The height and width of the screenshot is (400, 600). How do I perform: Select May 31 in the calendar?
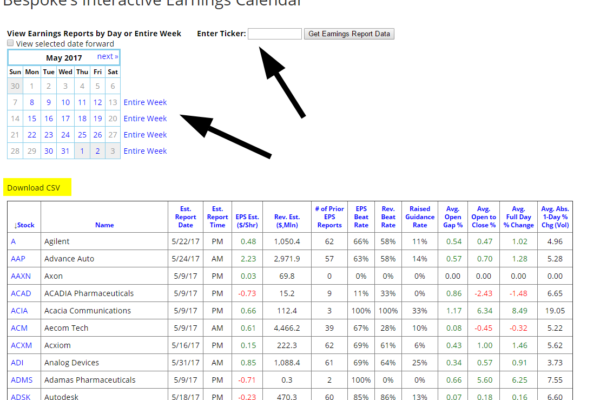65,151
